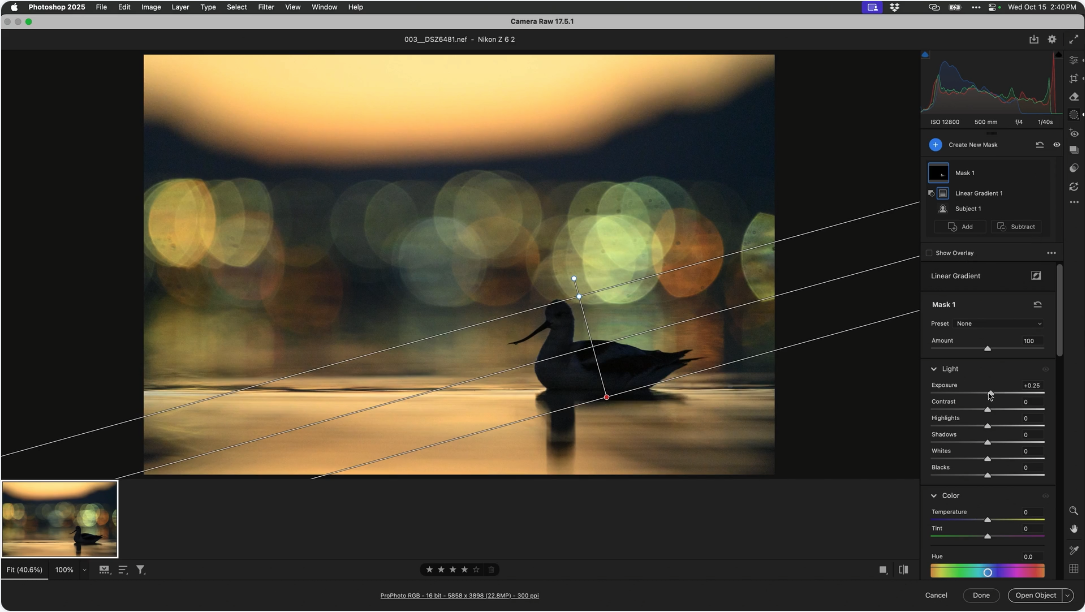
Task: Open the Layer menu
Action: click(x=180, y=7)
